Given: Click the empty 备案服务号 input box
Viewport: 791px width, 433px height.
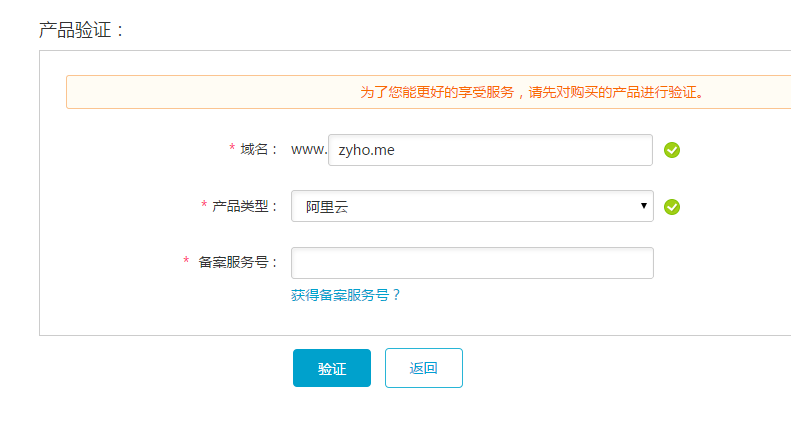Looking at the screenshot, I should [x=472, y=263].
